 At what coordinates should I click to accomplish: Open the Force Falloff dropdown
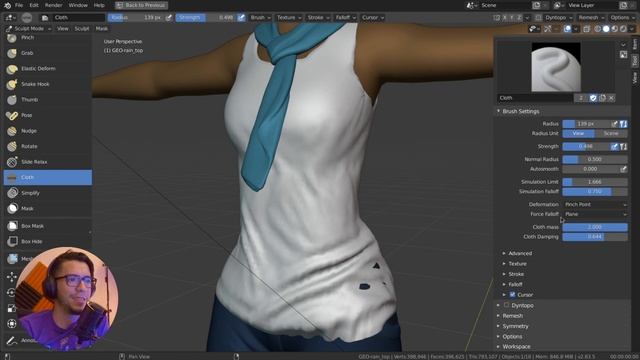point(595,214)
